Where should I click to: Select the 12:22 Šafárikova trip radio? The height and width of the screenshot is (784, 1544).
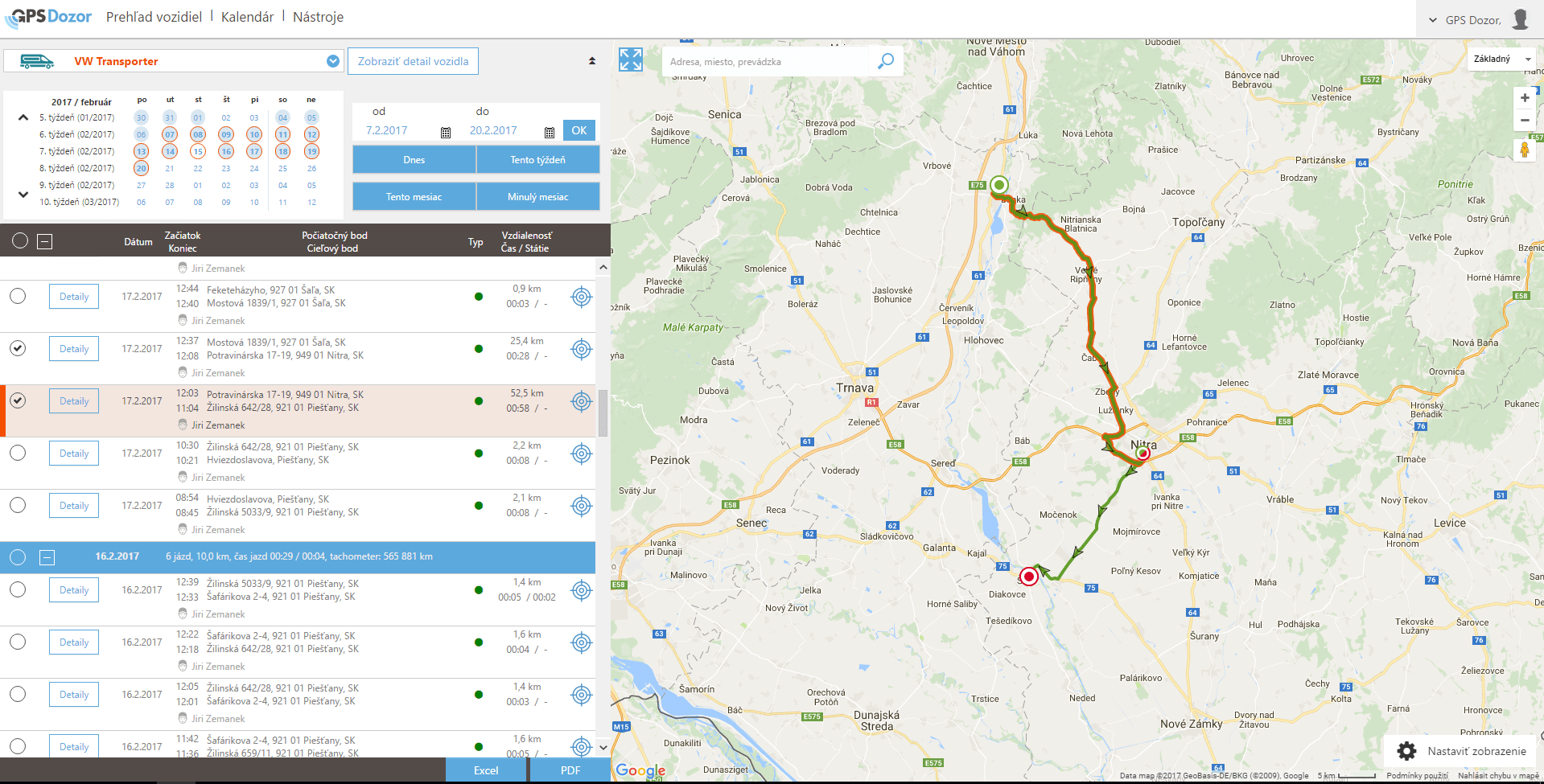point(18,642)
